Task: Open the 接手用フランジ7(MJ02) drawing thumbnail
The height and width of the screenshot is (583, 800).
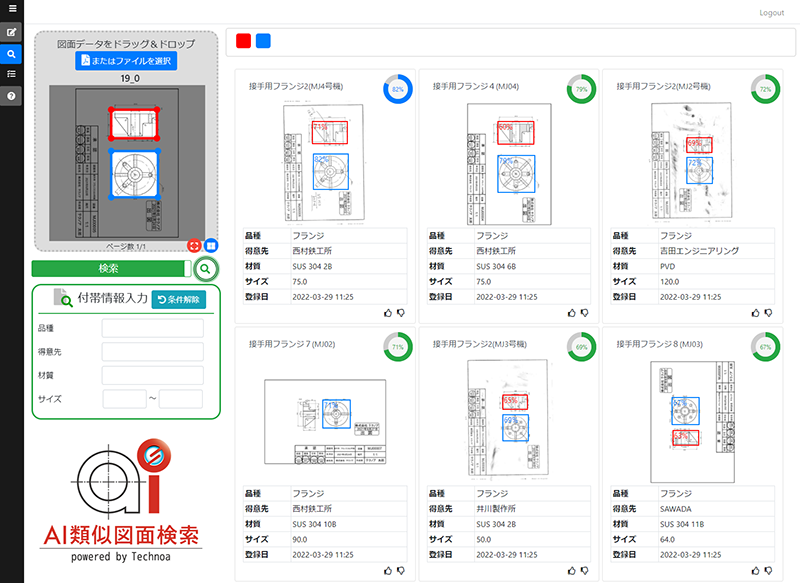Action: 325,421
